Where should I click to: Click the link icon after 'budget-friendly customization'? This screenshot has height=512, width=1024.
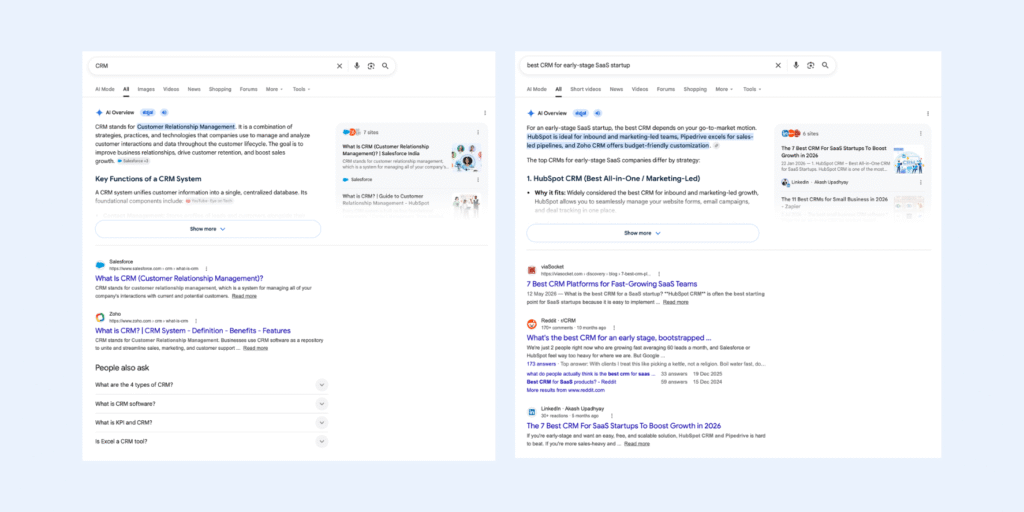[716, 146]
